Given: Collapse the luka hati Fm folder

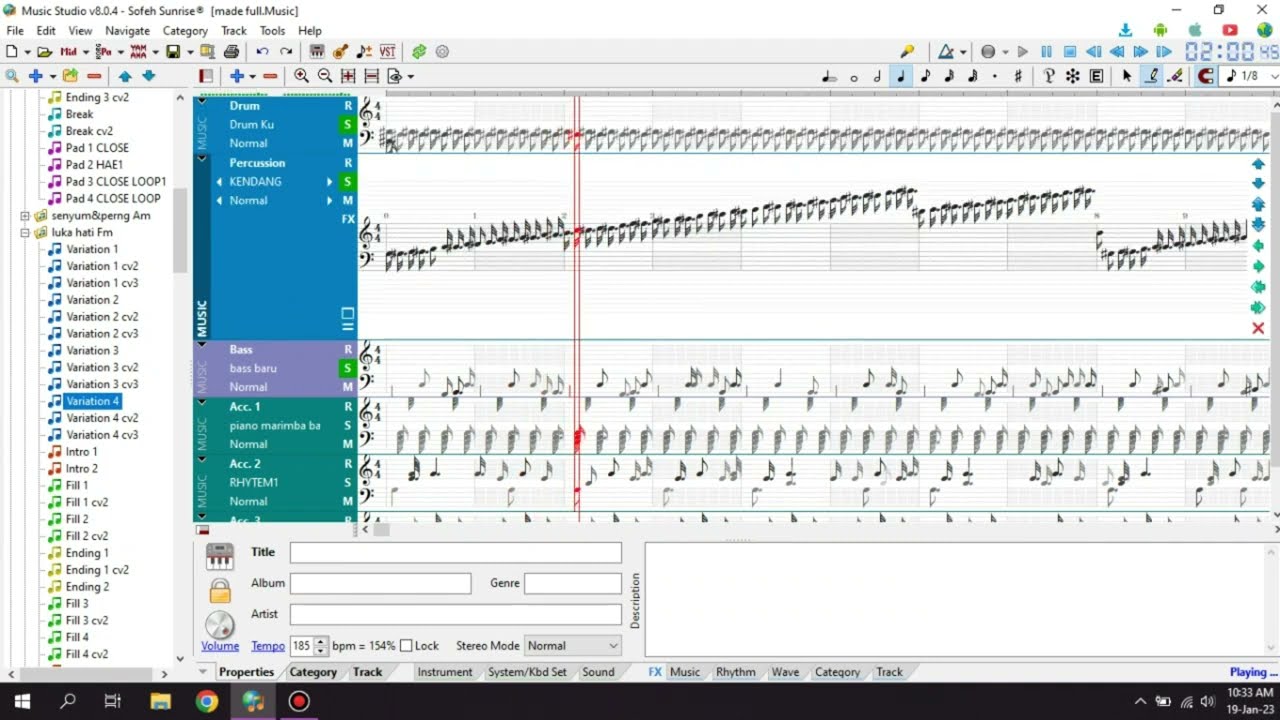Looking at the screenshot, I should coord(25,233).
